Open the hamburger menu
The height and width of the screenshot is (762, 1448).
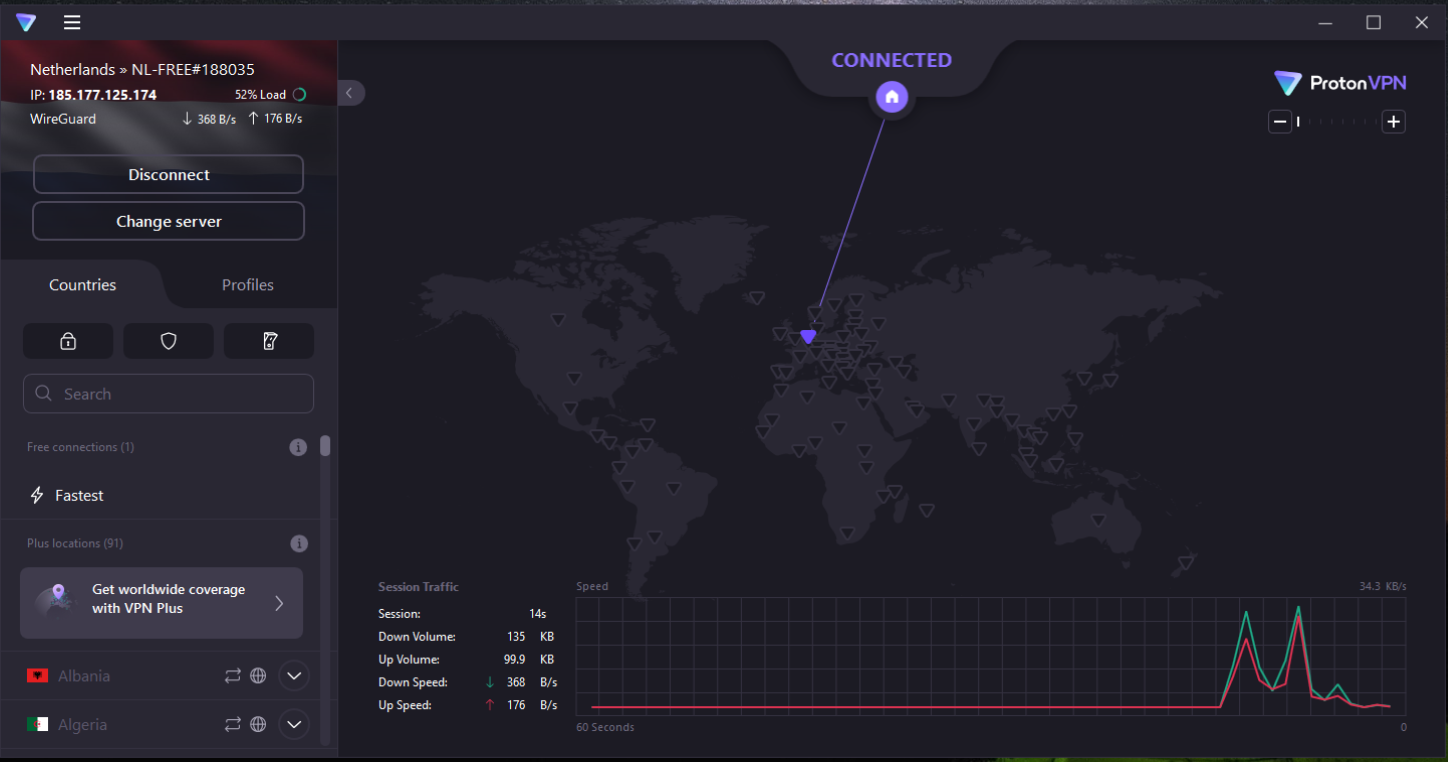[72, 23]
